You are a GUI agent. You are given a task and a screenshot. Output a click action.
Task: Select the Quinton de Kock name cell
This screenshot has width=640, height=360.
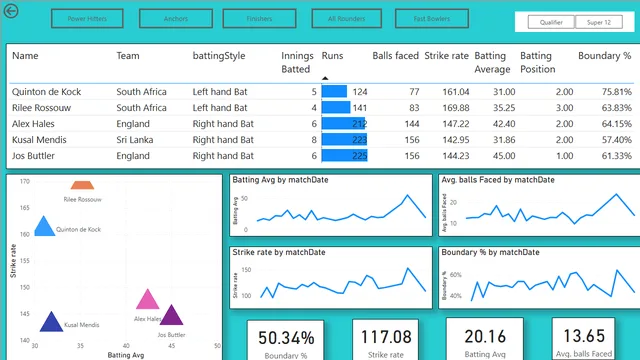coord(47,92)
